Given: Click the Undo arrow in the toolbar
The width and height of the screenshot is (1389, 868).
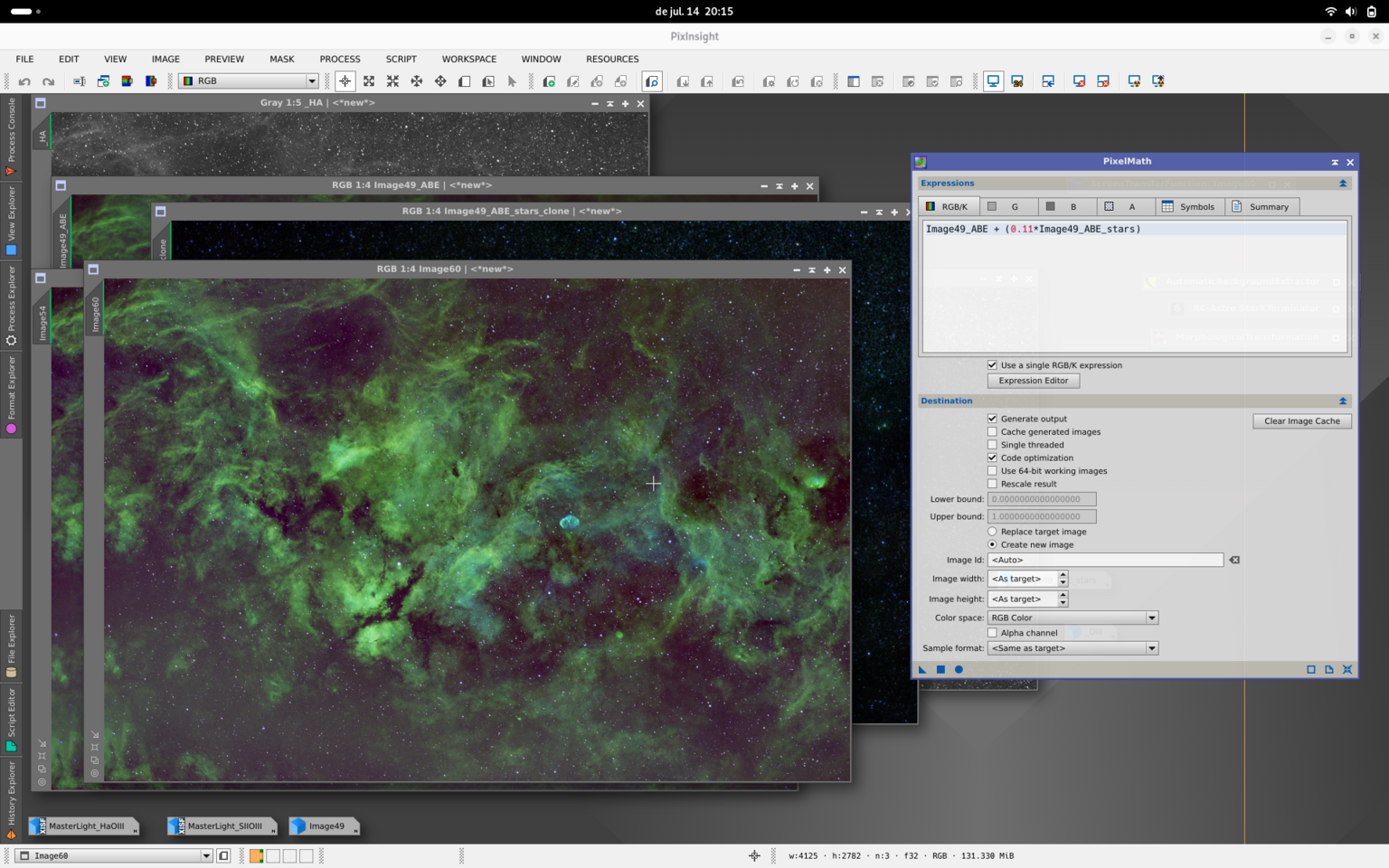Looking at the screenshot, I should click(x=24, y=81).
